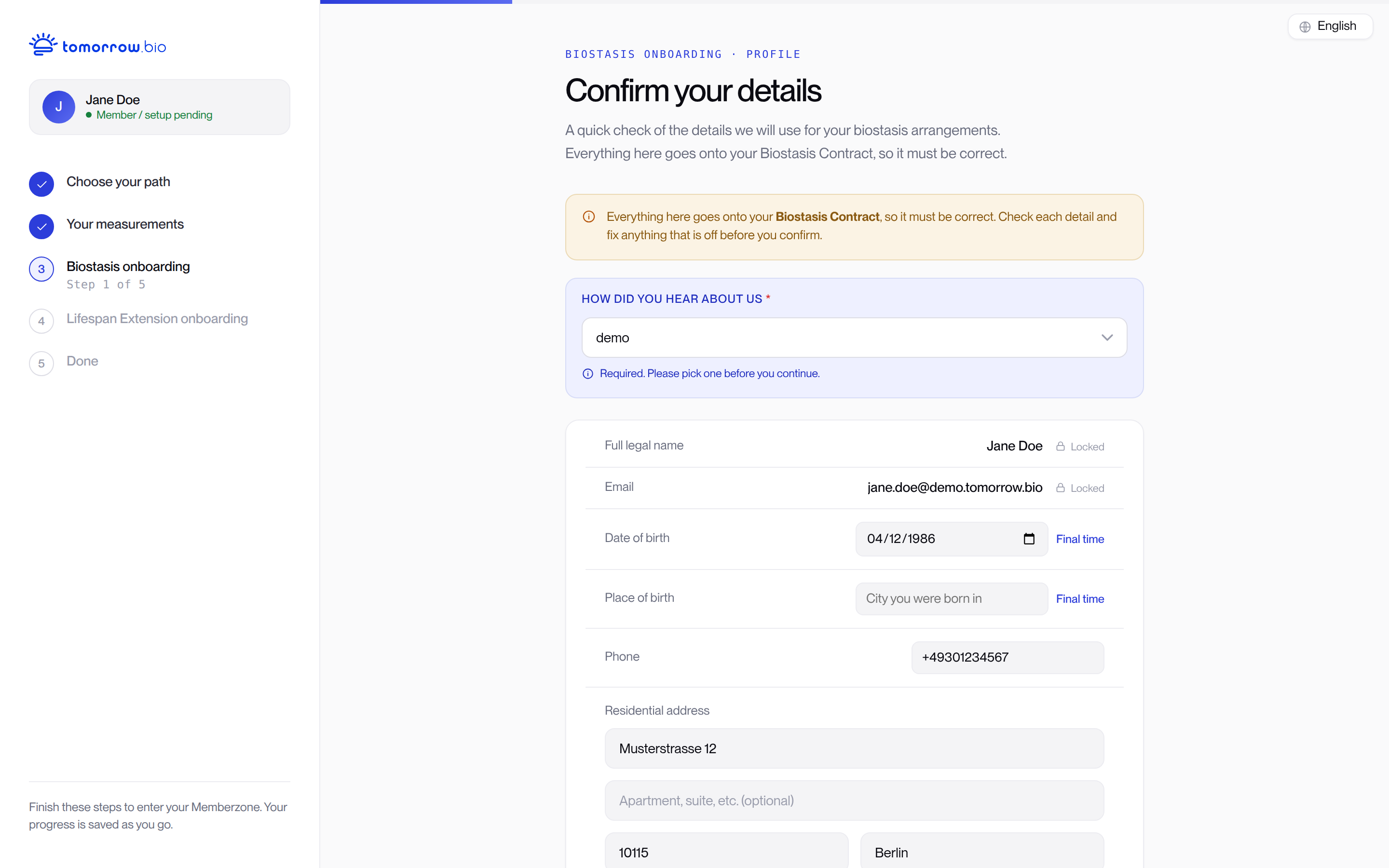Go to Choose your path step
Image resolution: width=1389 pixels, height=868 pixels.
tap(118, 181)
